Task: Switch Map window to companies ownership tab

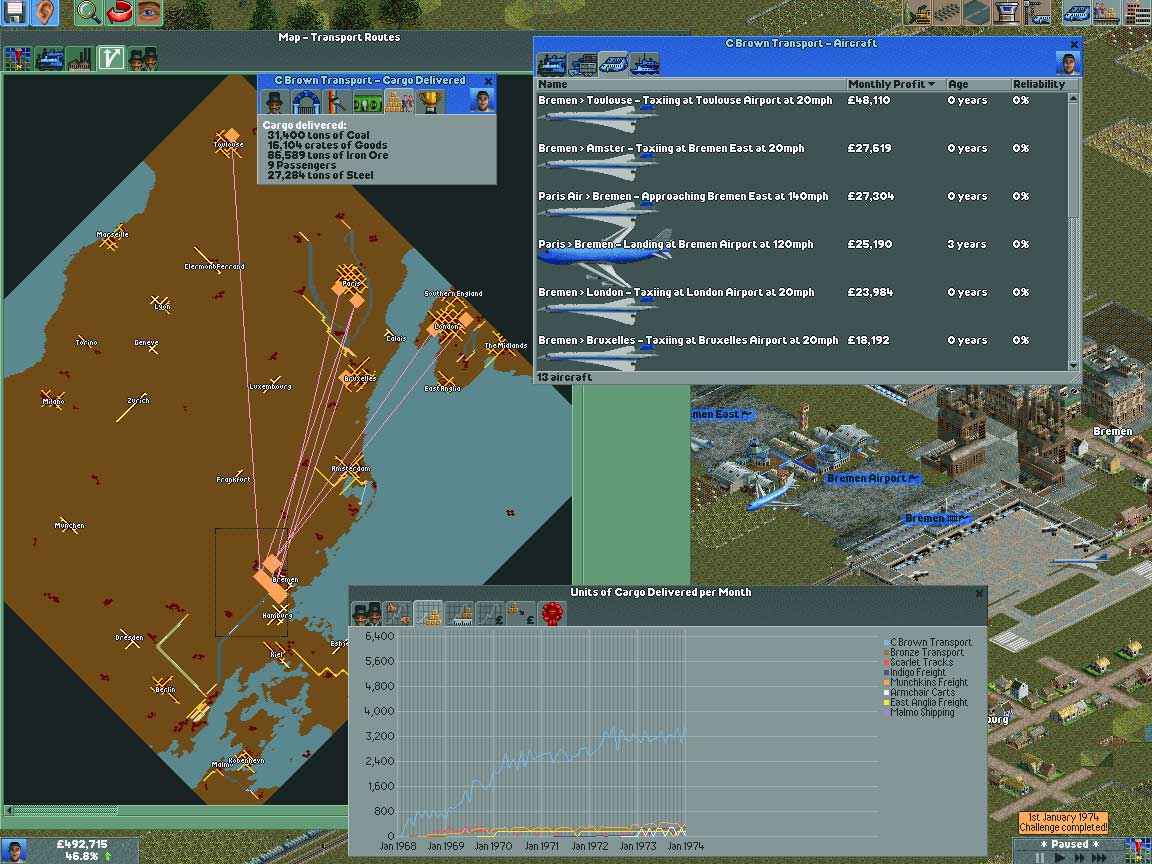Action: pos(143,59)
